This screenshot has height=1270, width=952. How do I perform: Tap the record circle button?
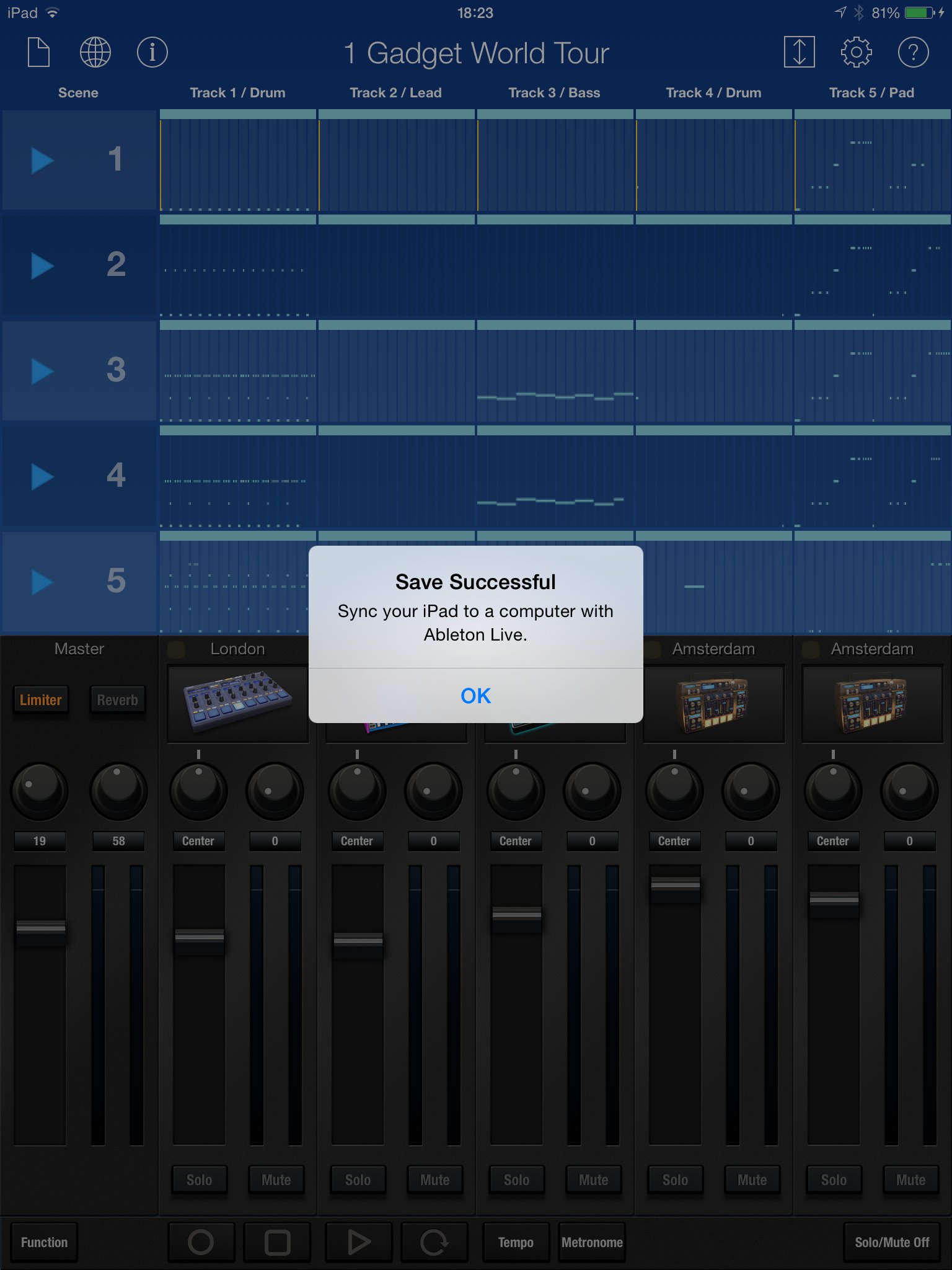point(201,1242)
